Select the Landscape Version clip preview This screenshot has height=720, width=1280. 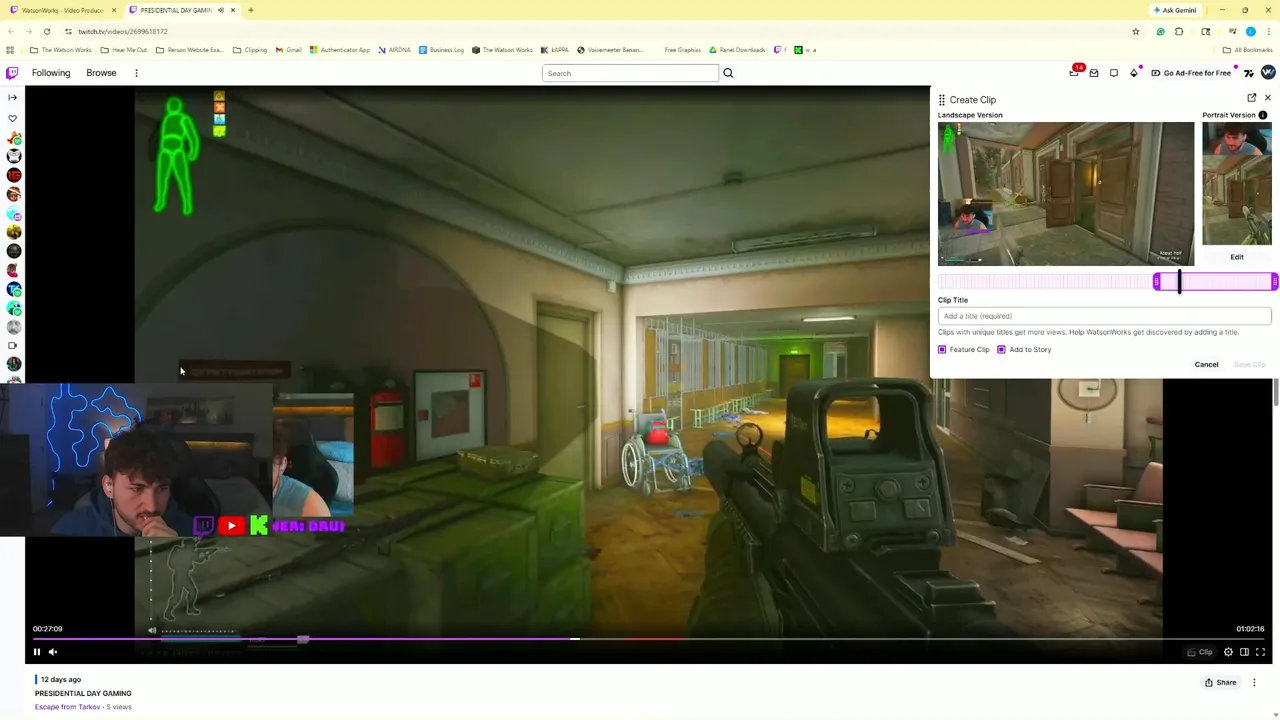[x=1066, y=194]
